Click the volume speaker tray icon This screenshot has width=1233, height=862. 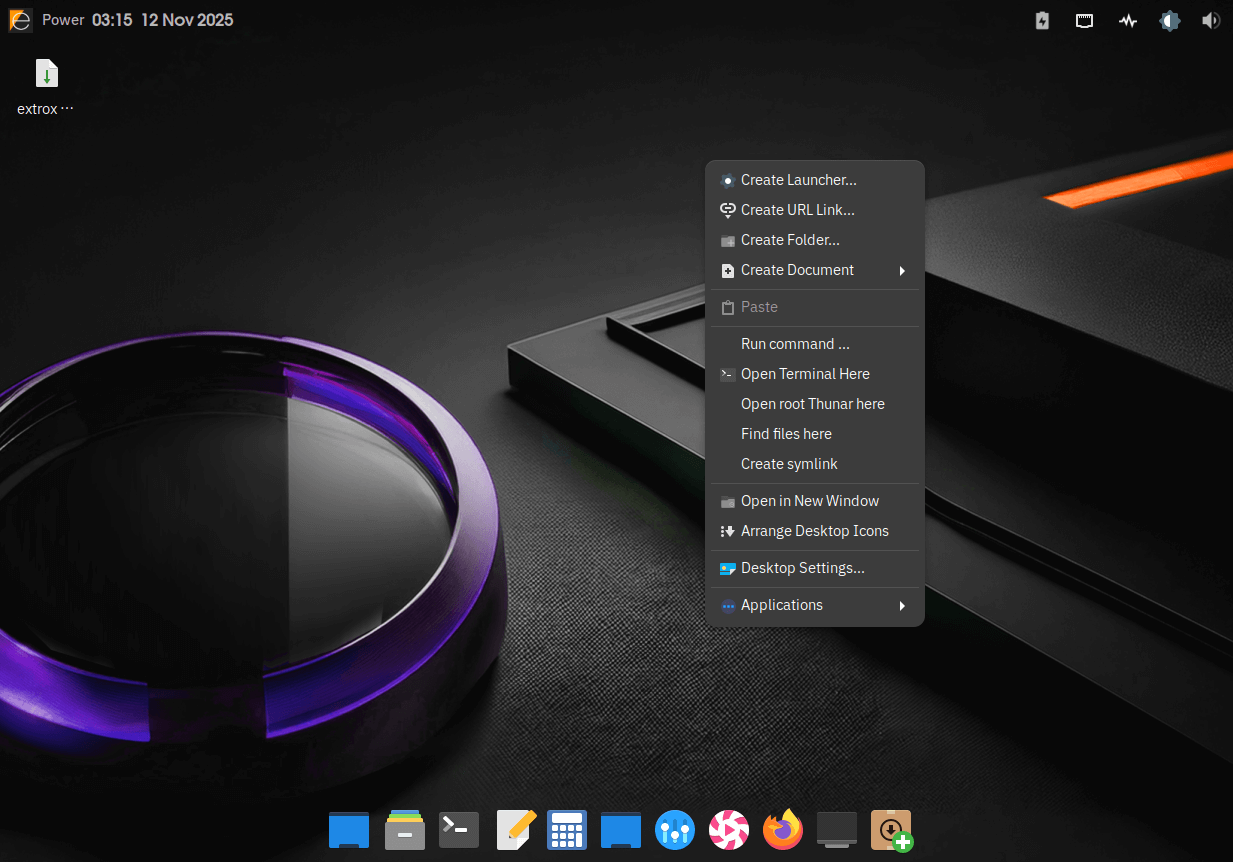pos(1211,20)
